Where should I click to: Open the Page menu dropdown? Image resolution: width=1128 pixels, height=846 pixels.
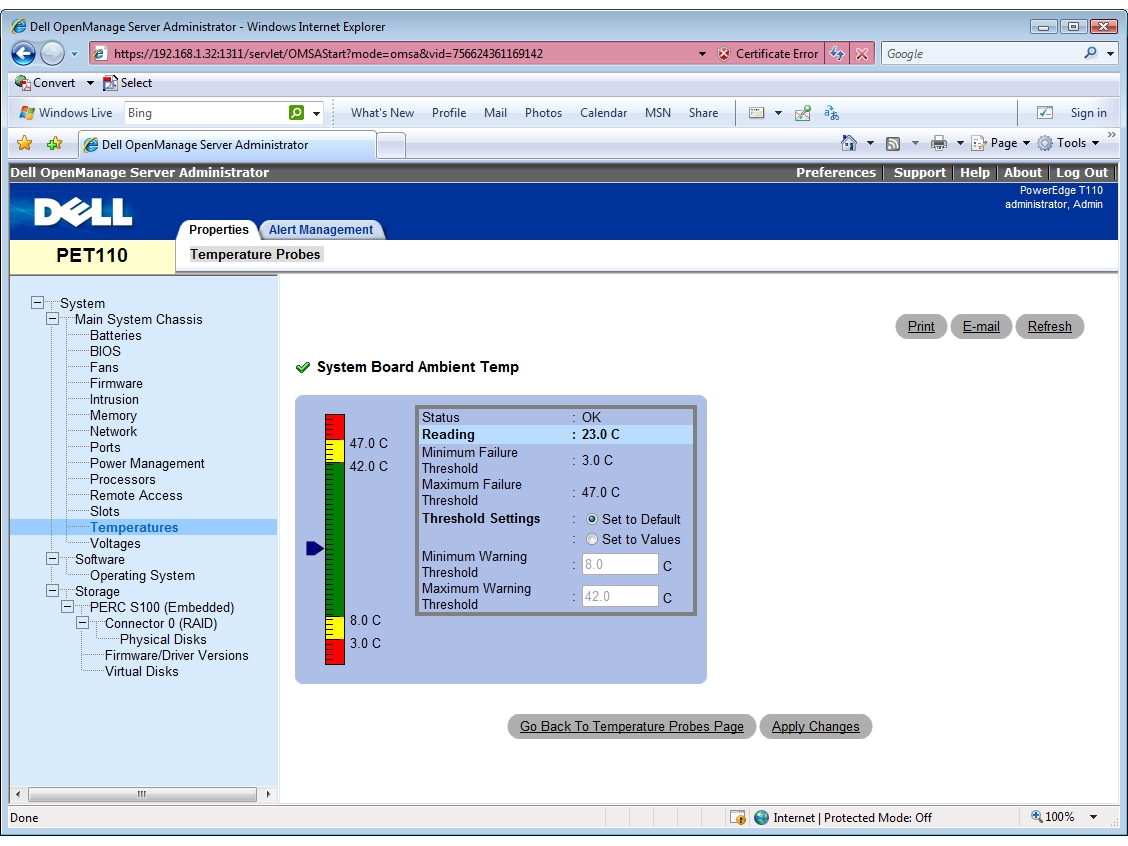tap(1001, 143)
